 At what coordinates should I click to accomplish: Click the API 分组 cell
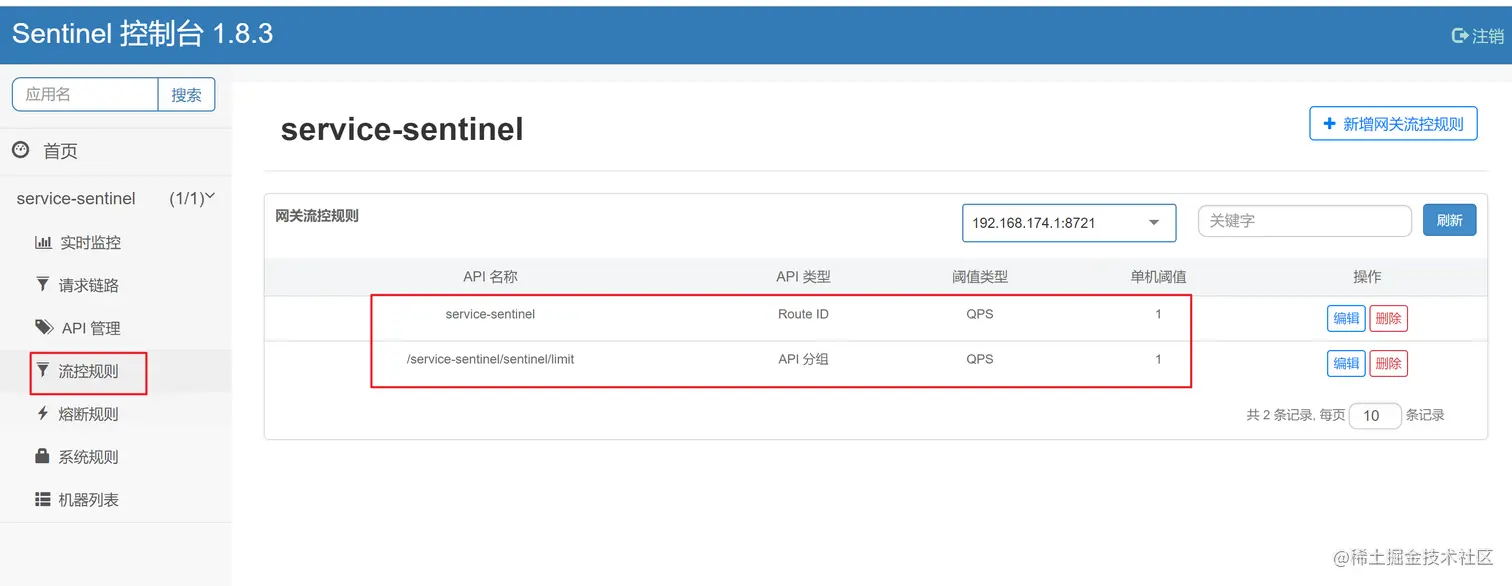(803, 359)
